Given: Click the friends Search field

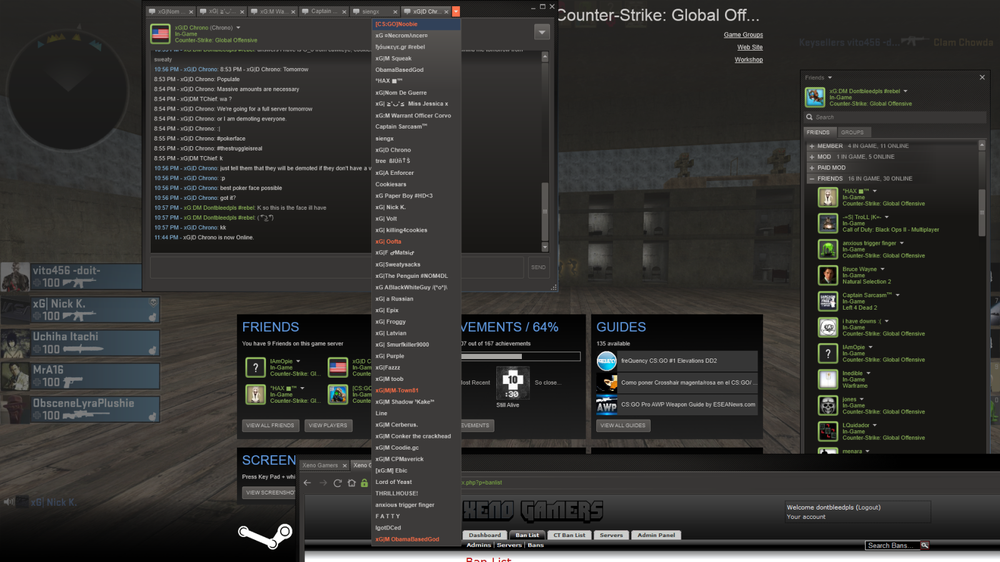Looking at the screenshot, I should pyautogui.click(x=895, y=117).
